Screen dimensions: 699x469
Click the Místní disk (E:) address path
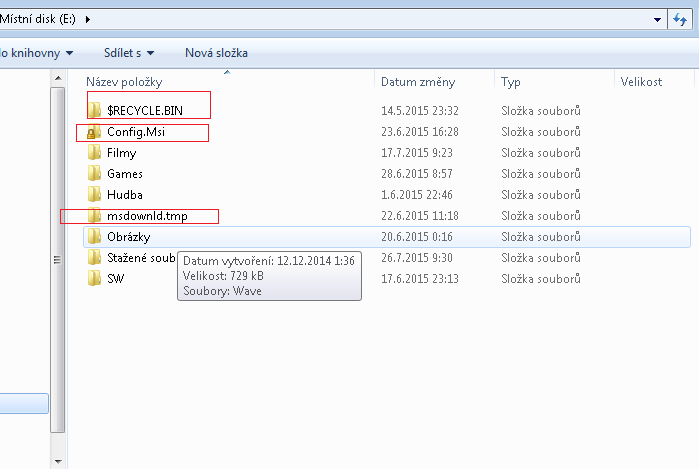click(x=40, y=19)
